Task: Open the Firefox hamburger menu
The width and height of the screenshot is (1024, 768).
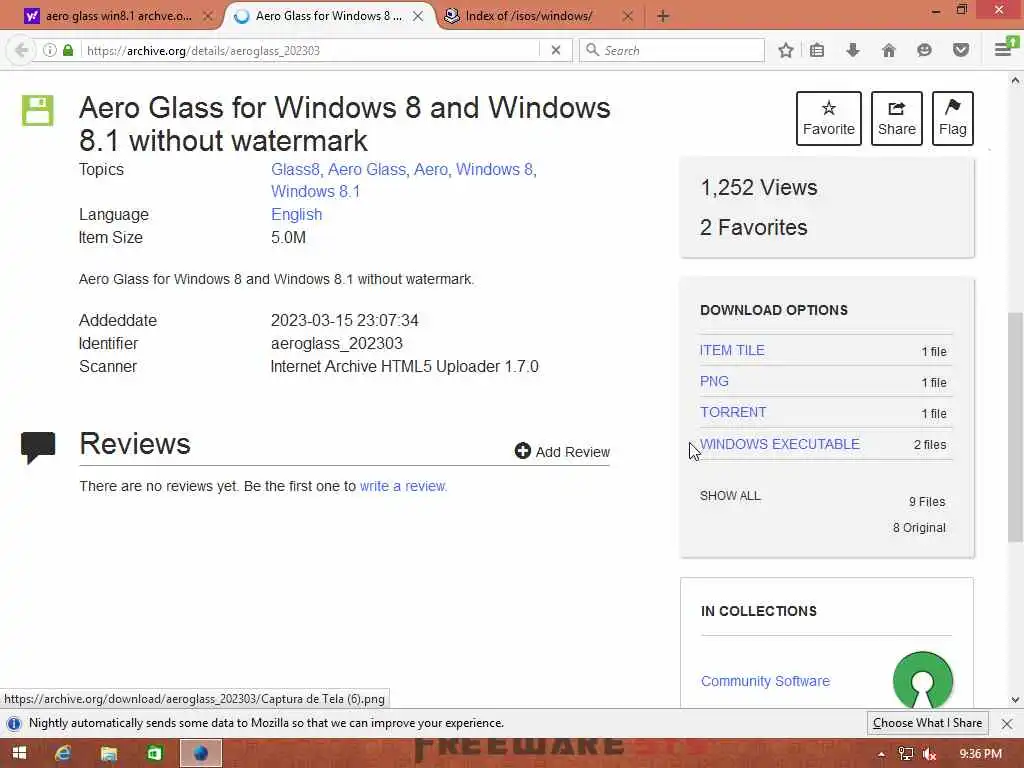Action: pyautogui.click(x=1004, y=49)
